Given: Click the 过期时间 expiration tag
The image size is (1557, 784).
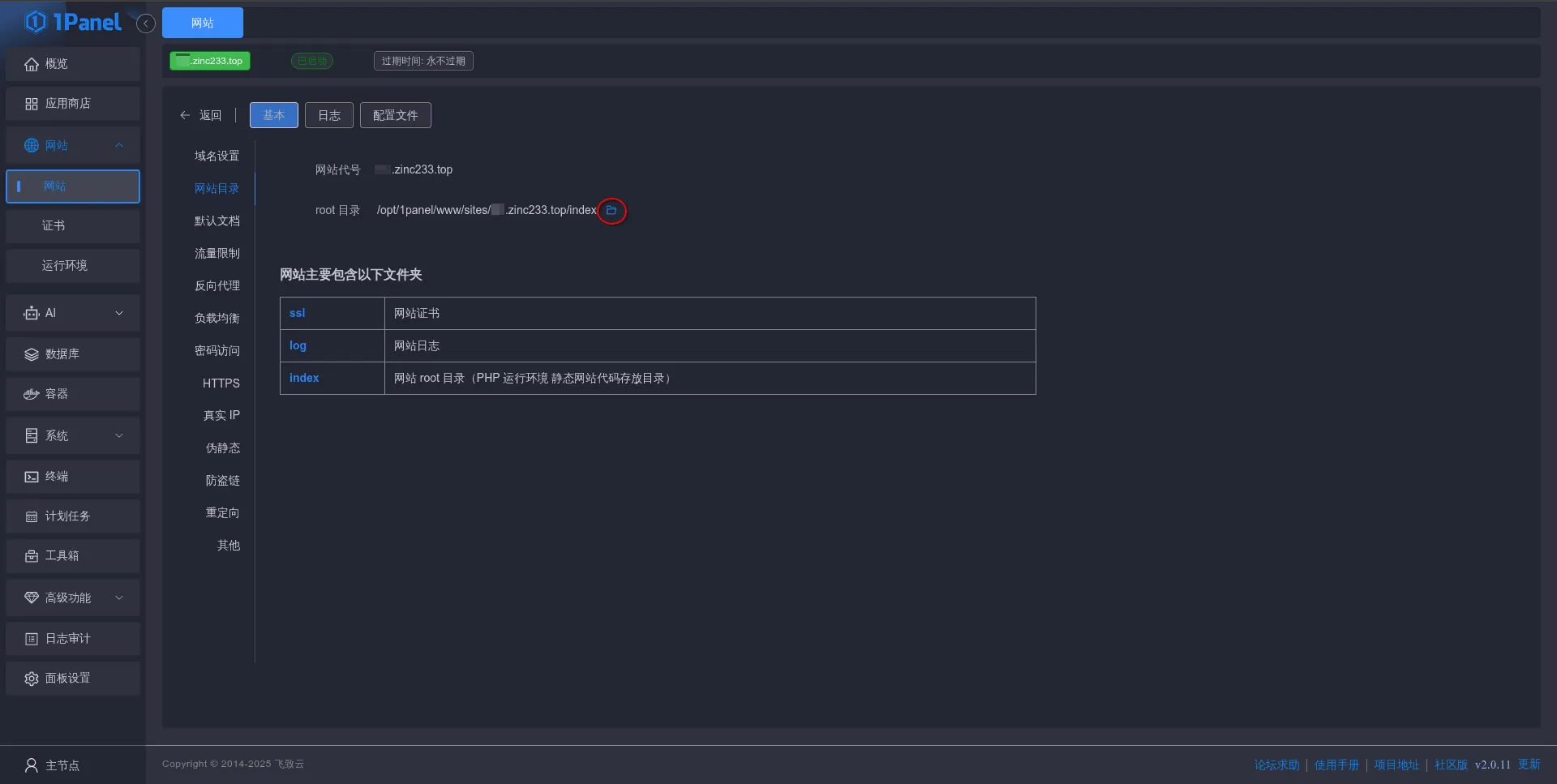Looking at the screenshot, I should (423, 61).
